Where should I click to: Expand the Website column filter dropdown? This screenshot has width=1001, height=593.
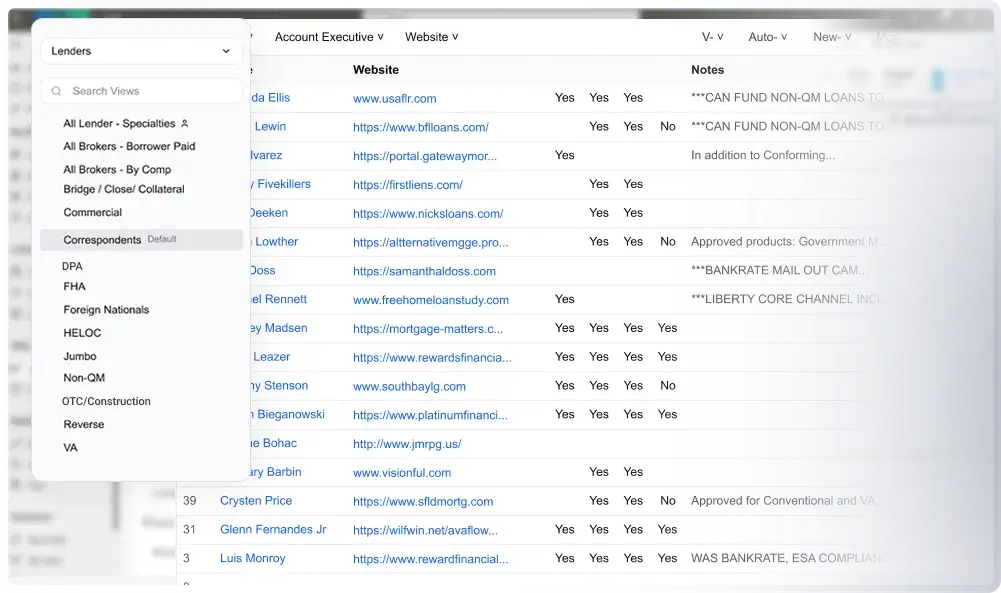tap(431, 37)
